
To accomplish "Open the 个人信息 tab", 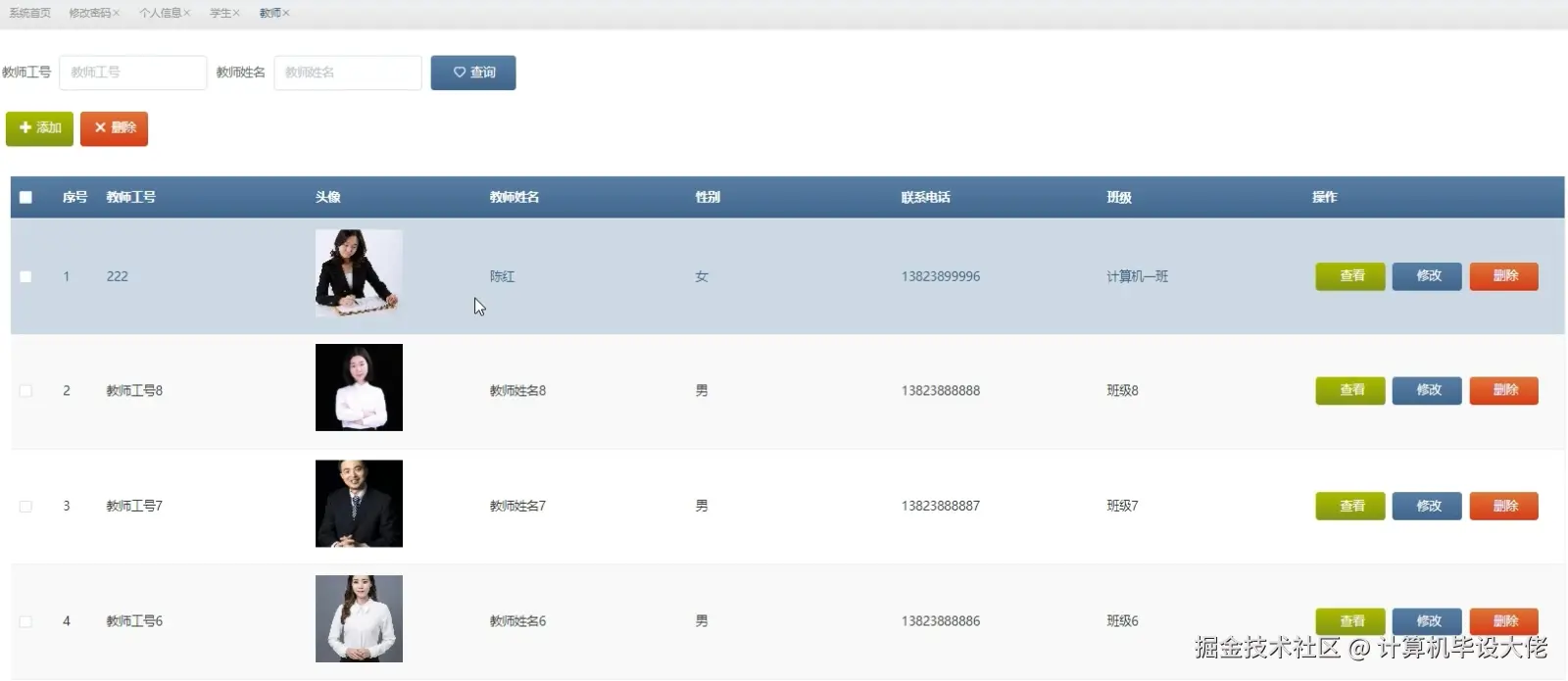I will [x=161, y=13].
